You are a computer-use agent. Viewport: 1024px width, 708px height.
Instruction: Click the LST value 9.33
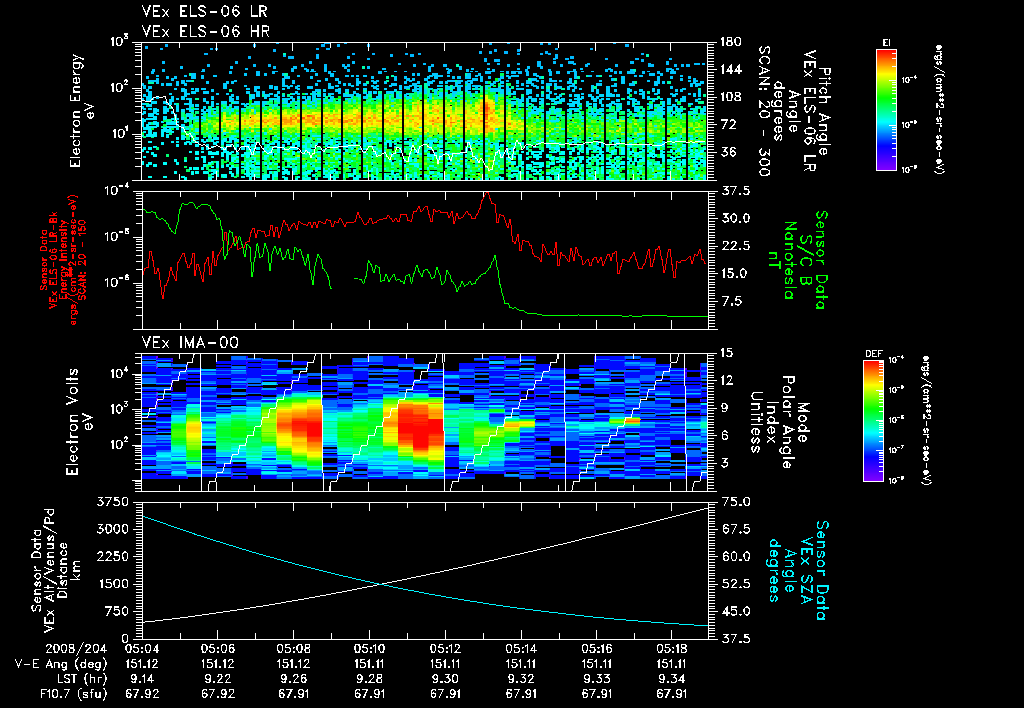click(x=597, y=679)
